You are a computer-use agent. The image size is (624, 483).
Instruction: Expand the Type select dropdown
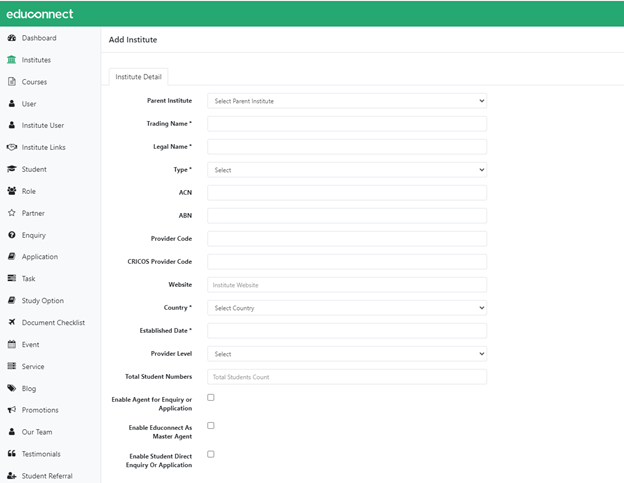click(x=346, y=170)
